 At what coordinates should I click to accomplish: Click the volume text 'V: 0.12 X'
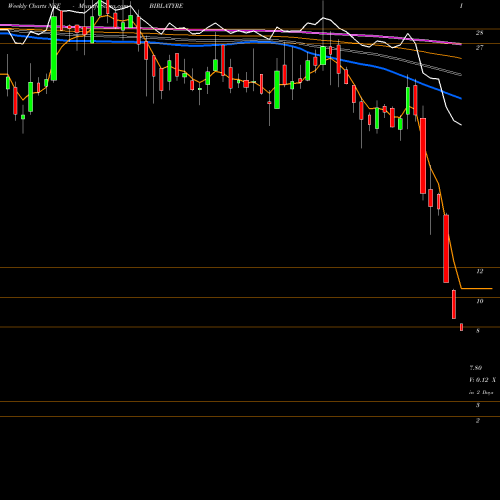[482, 380]
